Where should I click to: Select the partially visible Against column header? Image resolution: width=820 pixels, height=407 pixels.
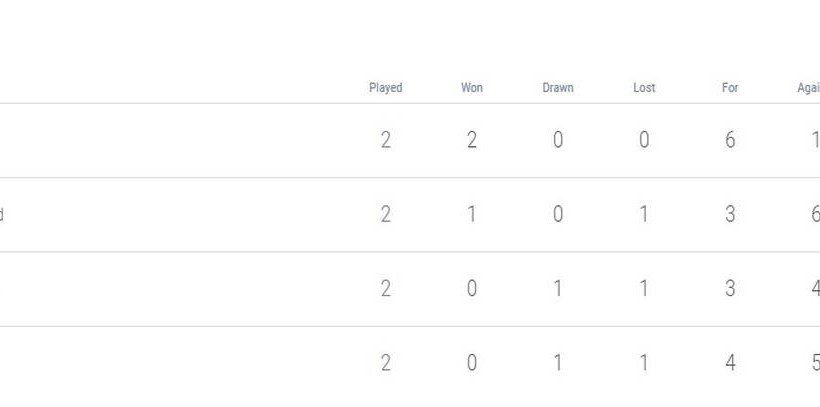tap(808, 88)
